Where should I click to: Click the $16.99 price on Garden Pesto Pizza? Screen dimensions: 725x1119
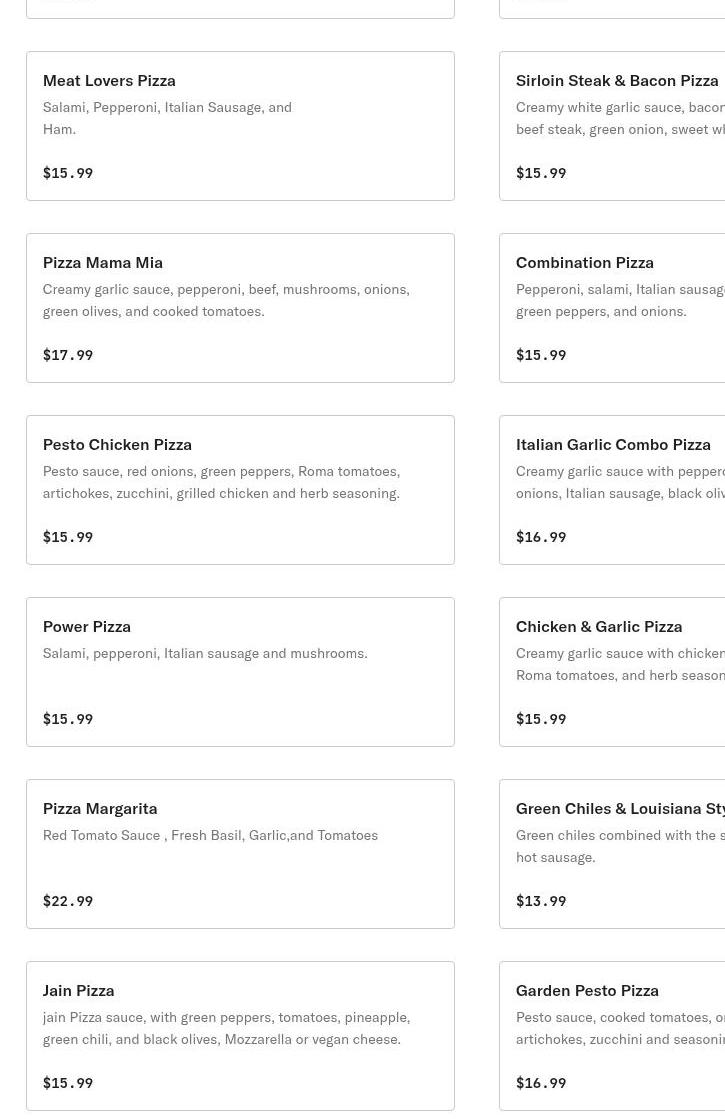[541, 1083]
